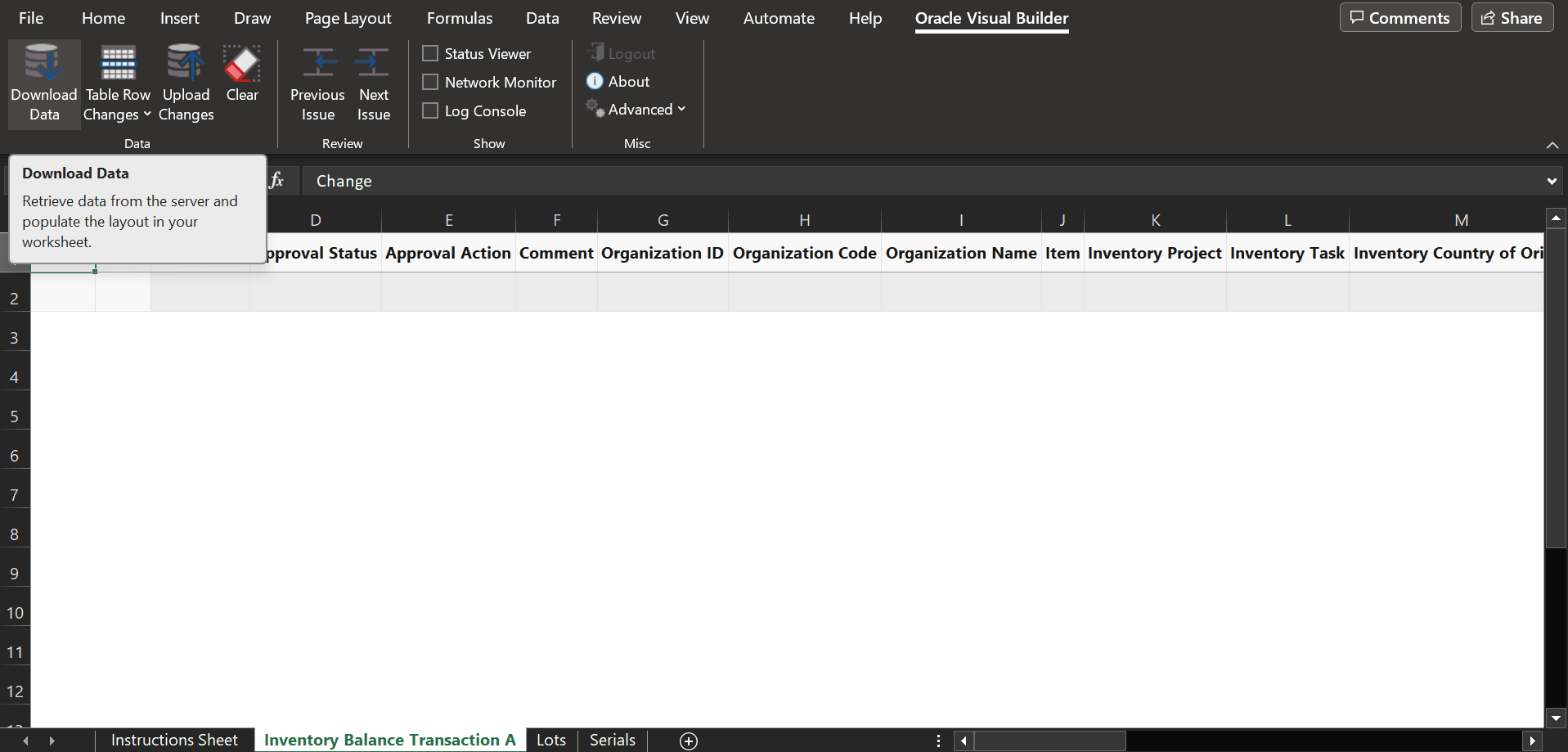Check the Log Console option

(430, 110)
